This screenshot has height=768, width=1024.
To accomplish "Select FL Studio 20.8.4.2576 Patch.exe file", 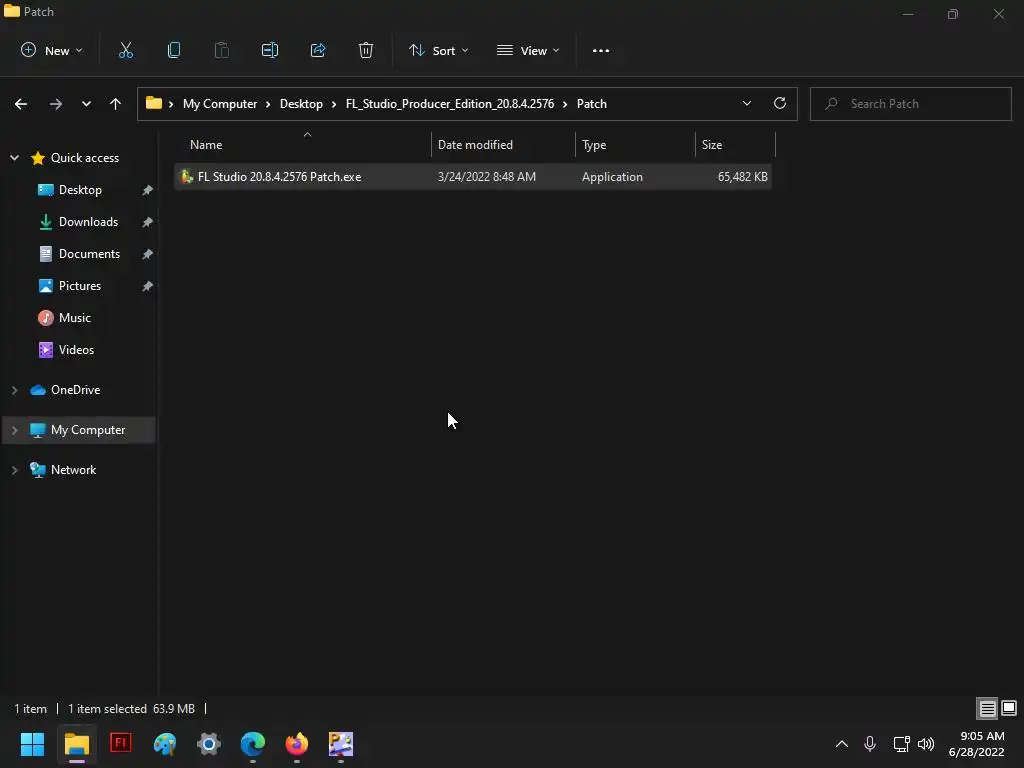I will (x=473, y=176).
